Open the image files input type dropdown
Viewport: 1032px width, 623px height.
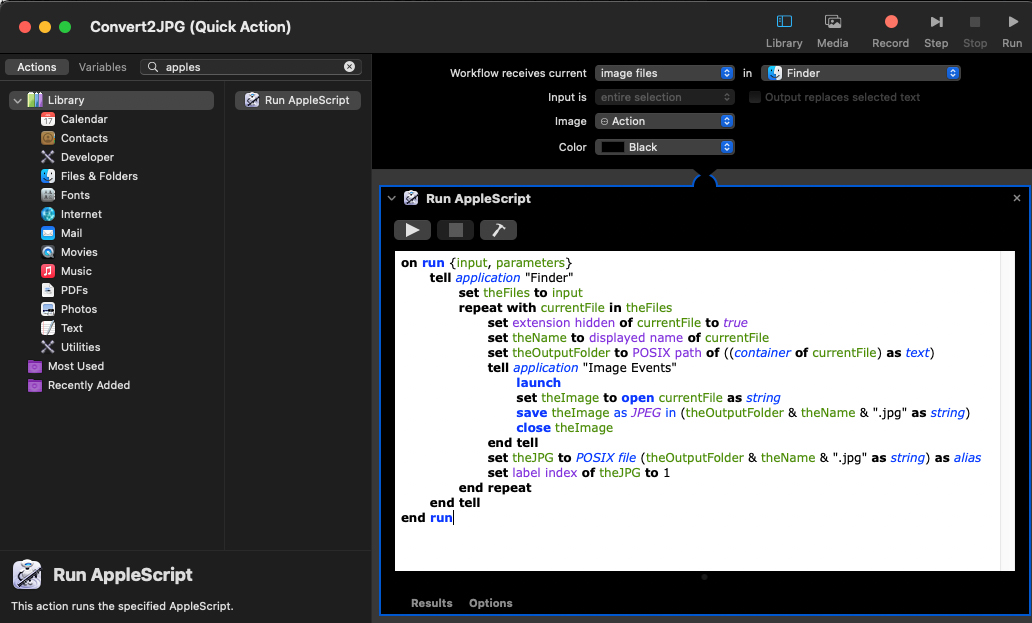click(664, 73)
